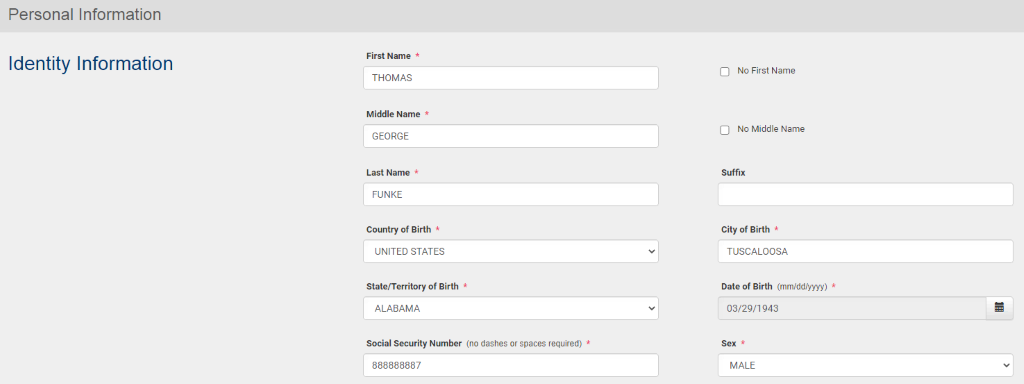Open the Sex dropdown showing MALE
1024x384 pixels.
tap(865, 365)
